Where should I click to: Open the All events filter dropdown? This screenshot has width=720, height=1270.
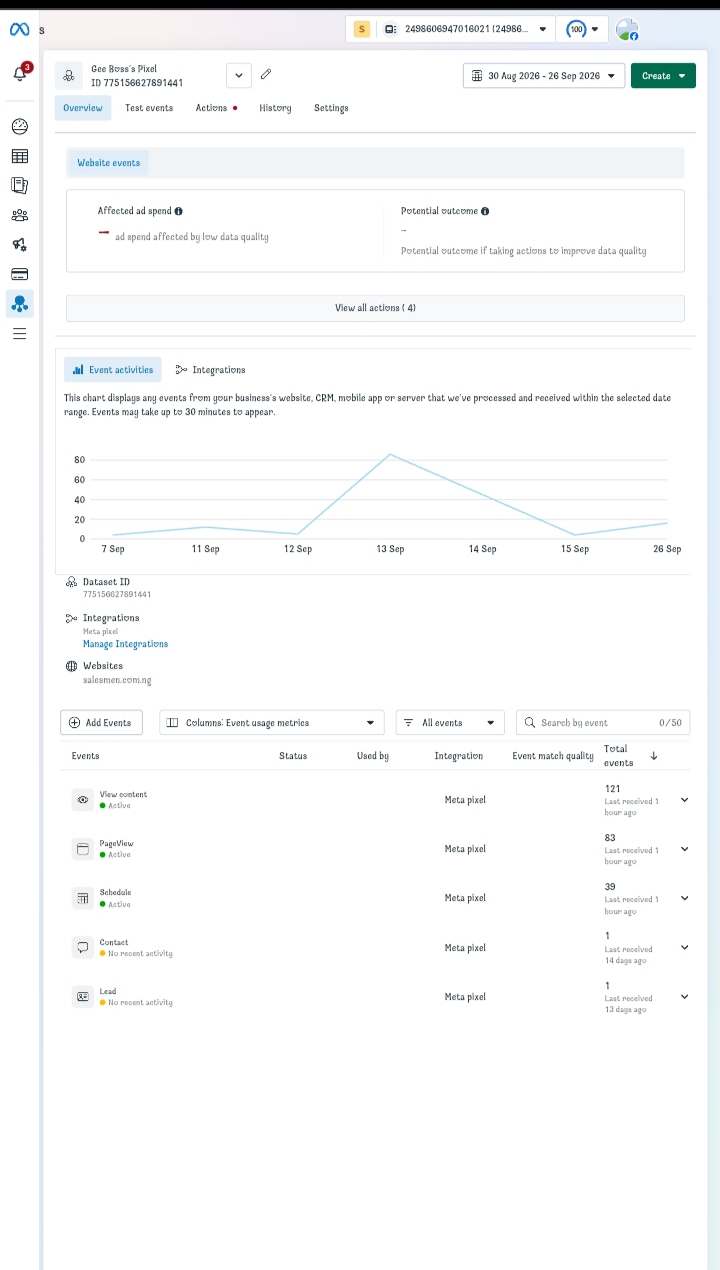[450, 722]
